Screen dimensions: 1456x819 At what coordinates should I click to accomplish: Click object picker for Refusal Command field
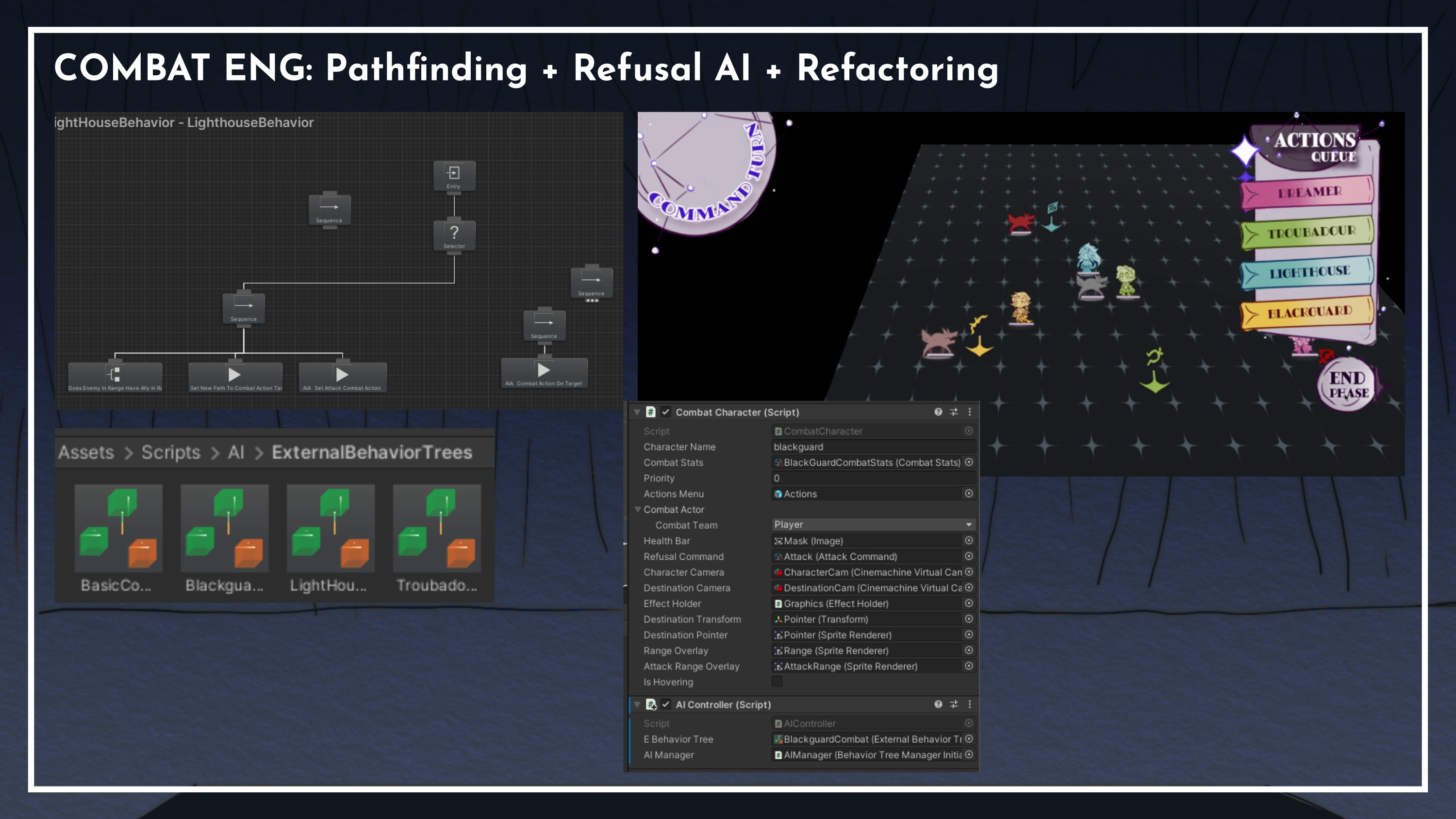click(x=969, y=556)
